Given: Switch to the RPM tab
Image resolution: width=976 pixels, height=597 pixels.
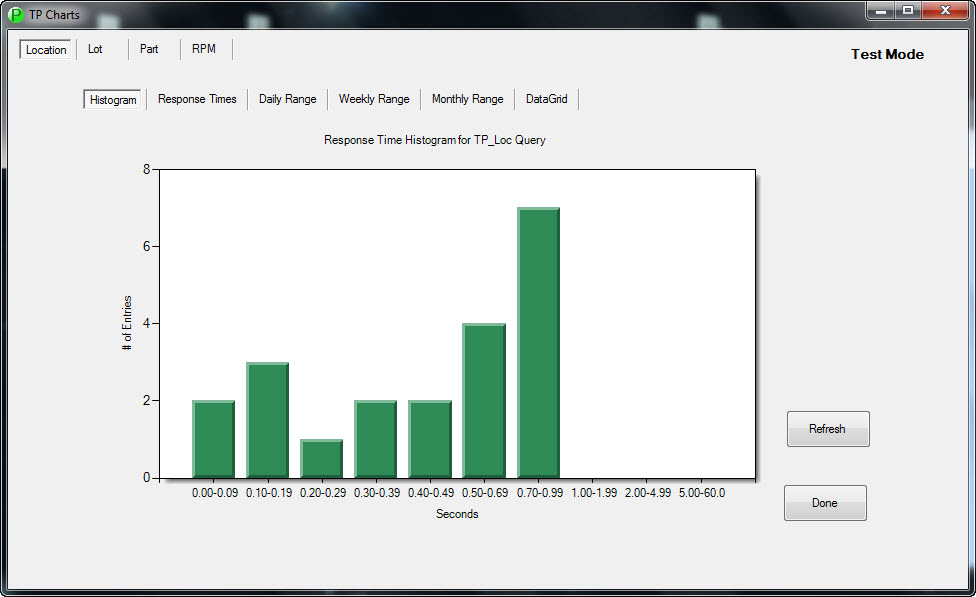Looking at the screenshot, I should pos(204,49).
